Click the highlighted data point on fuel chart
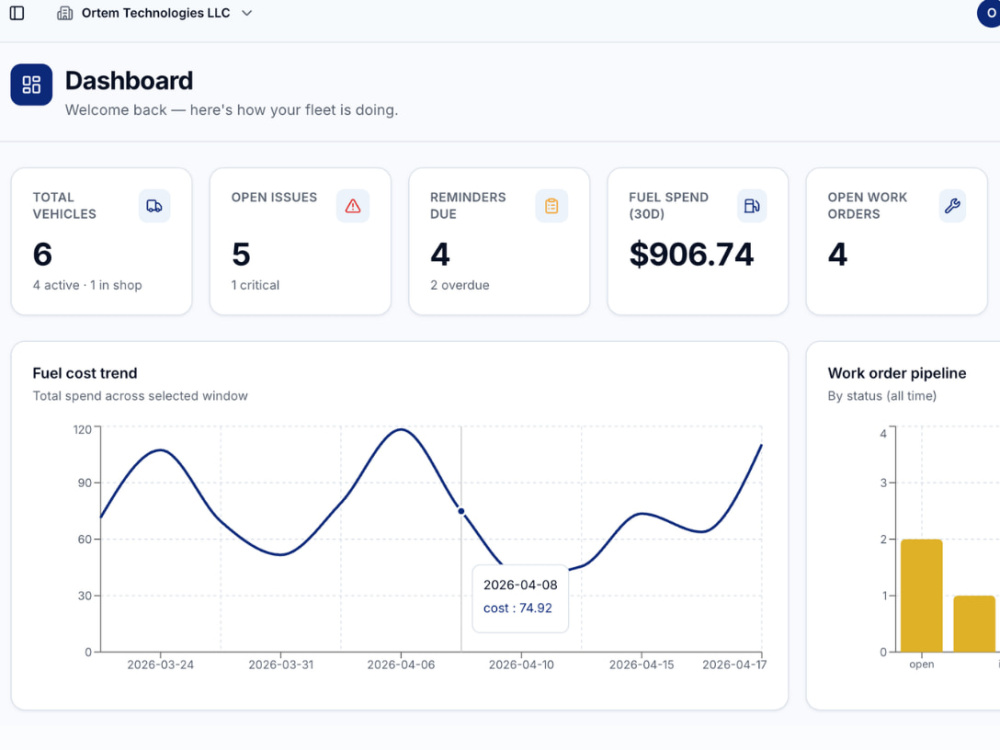Viewport: 1000px width, 750px height. (x=461, y=511)
